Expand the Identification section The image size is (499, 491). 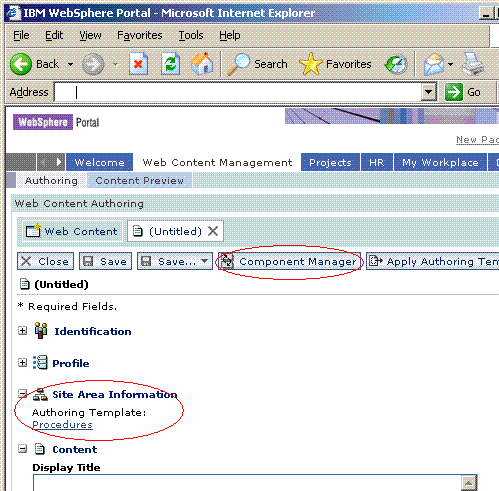pyautogui.click(x=22, y=331)
